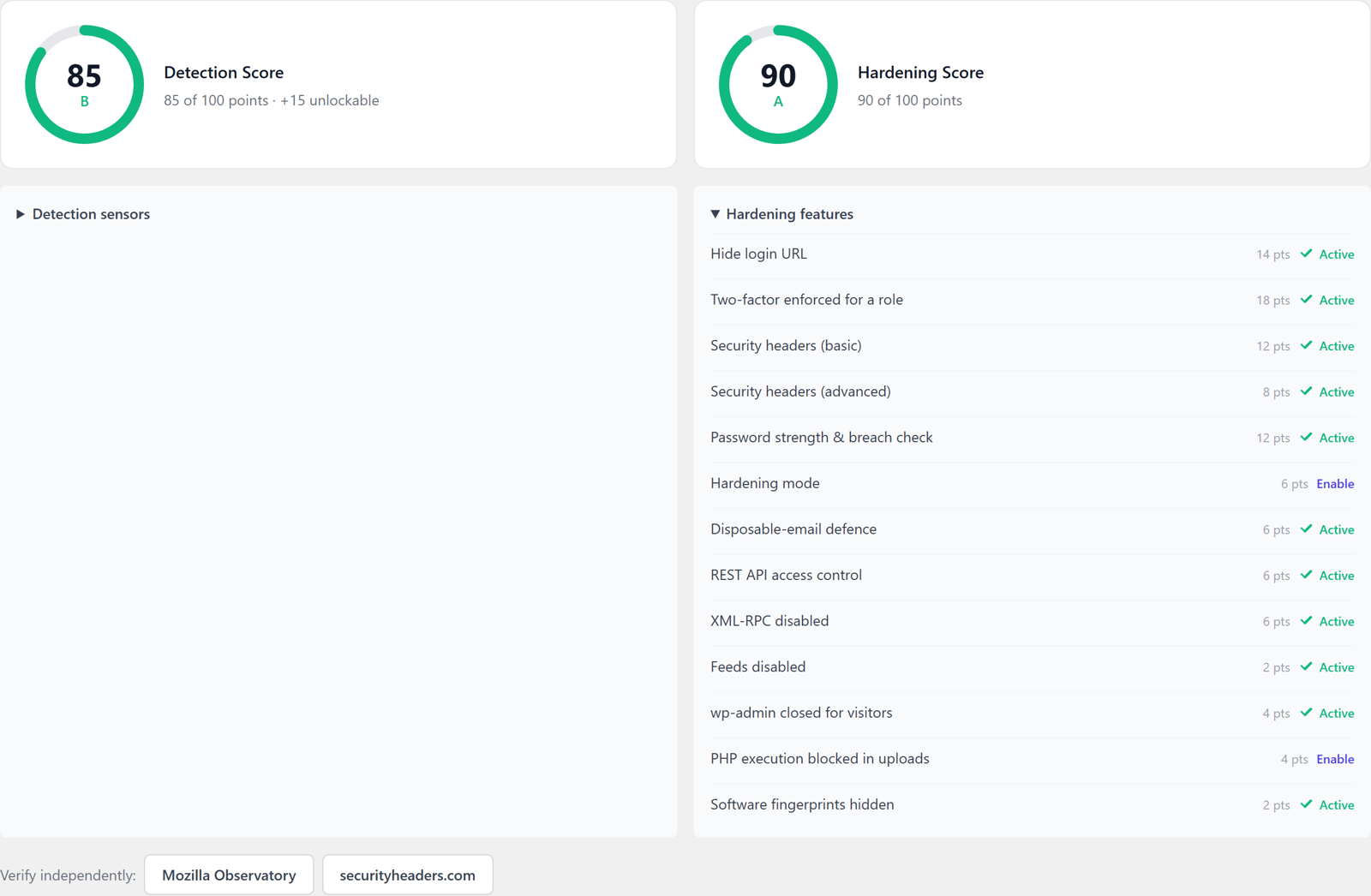This screenshot has height=896, width=1371.
Task: Click 'Two-factor enforced for a role' label
Action: coord(806,300)
